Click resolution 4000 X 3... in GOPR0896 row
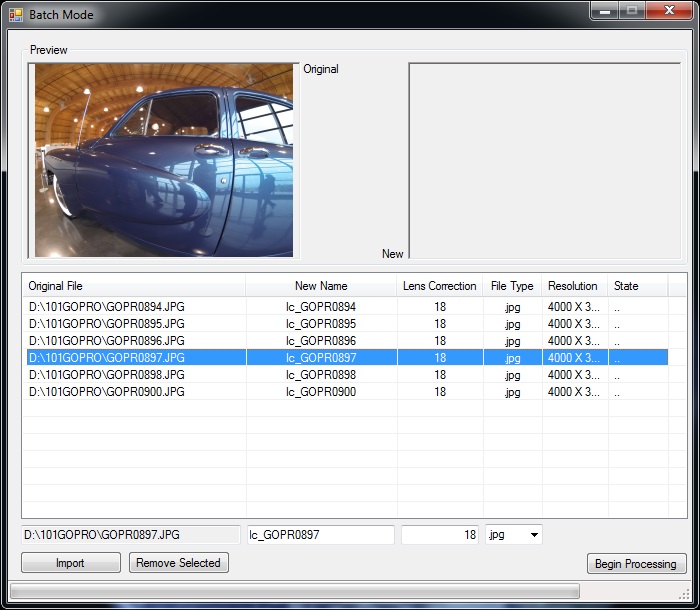The width and height of the screenshot is (700, 610). 574,341
